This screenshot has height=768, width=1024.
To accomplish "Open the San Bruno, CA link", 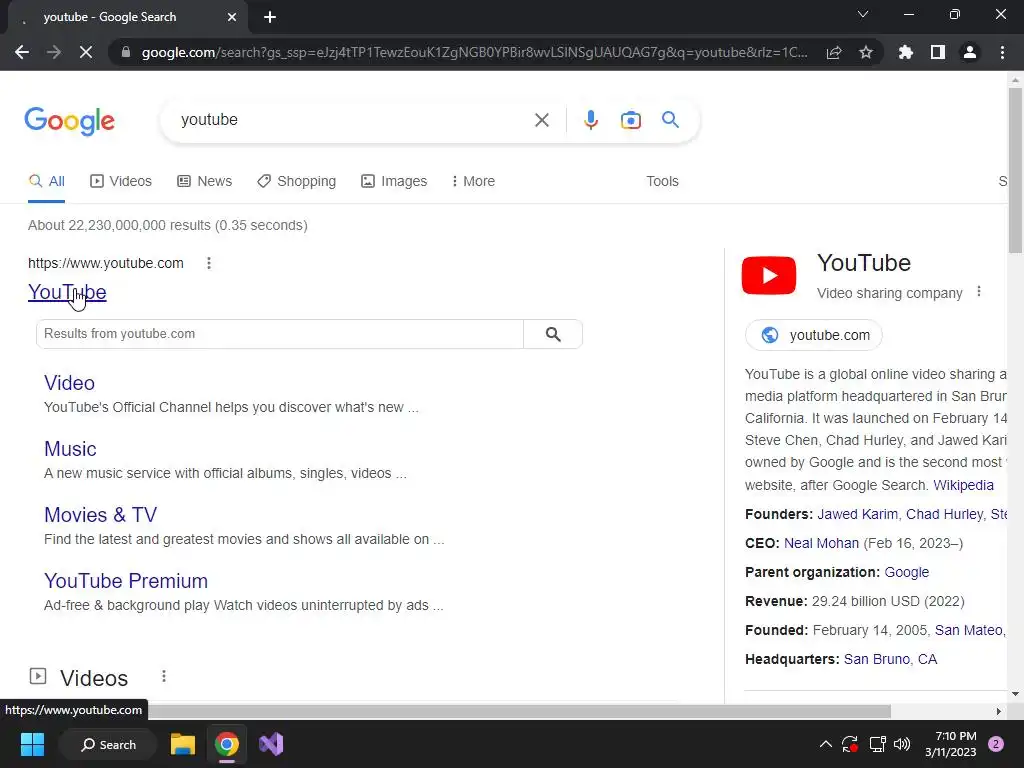I will point(890,659).
